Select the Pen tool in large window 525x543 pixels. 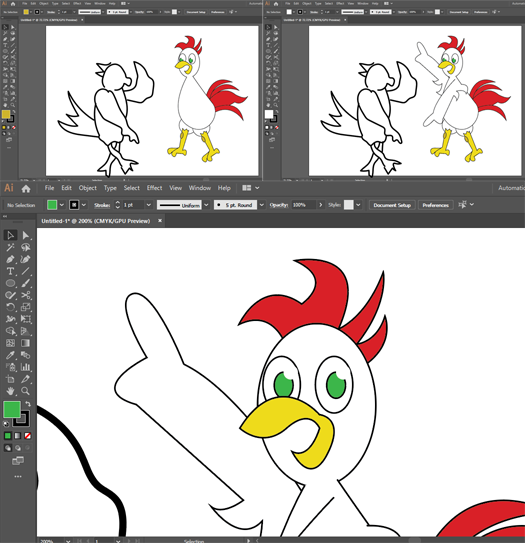tap(10, 259)
